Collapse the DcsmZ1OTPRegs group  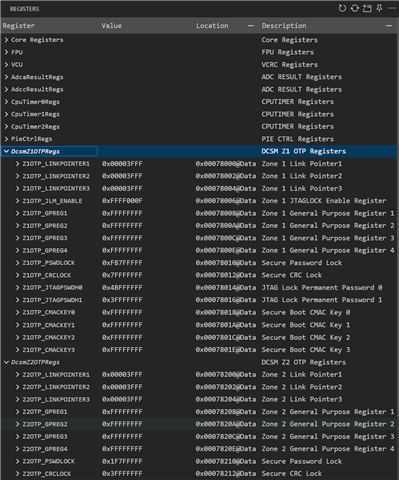coord(6,151)
